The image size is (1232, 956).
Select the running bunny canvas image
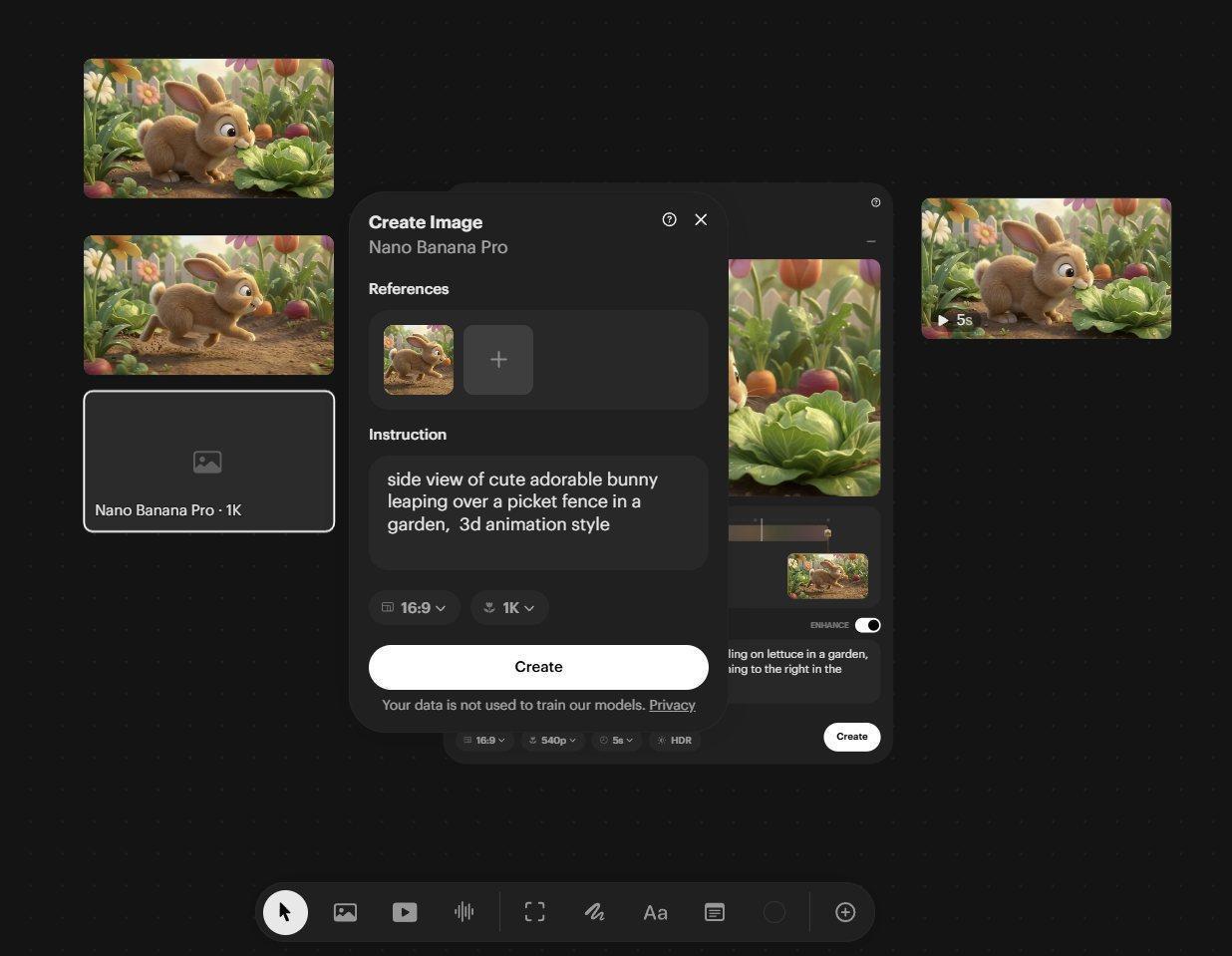208,305
